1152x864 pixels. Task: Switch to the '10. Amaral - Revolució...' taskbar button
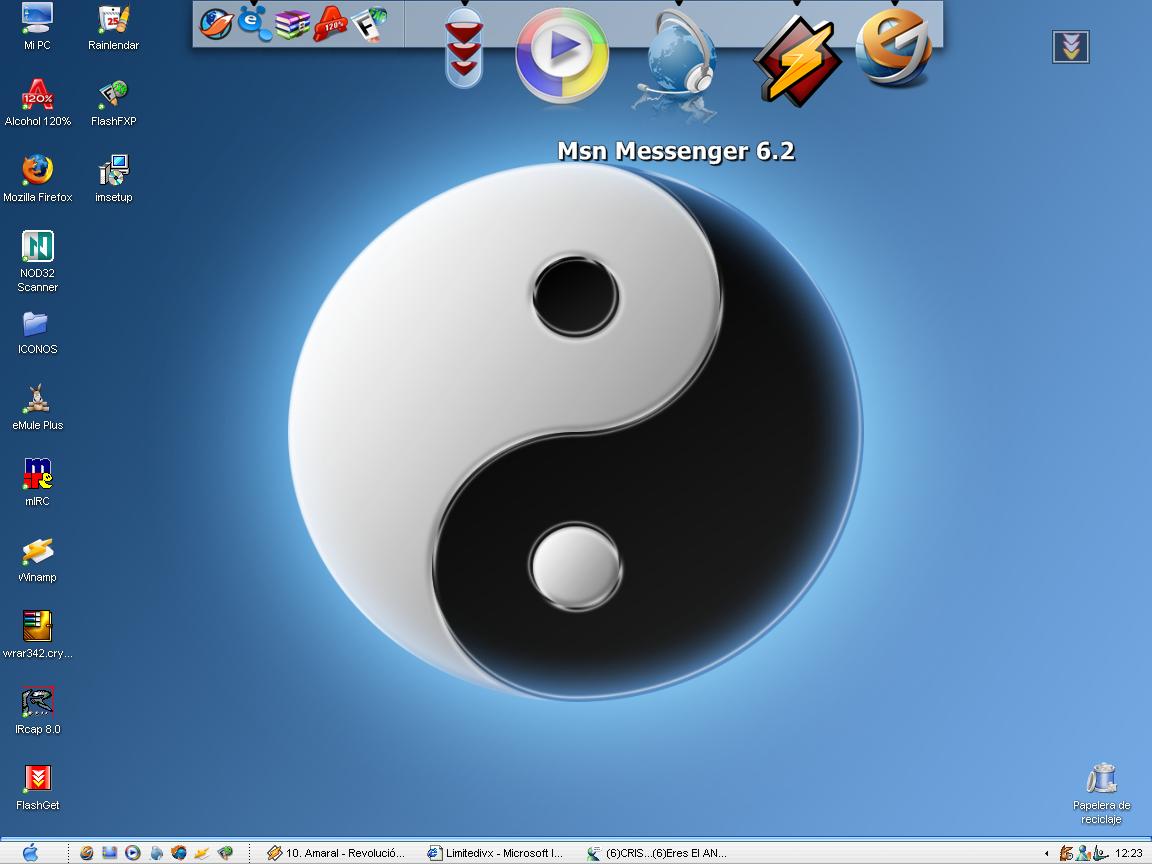(336, 853)
